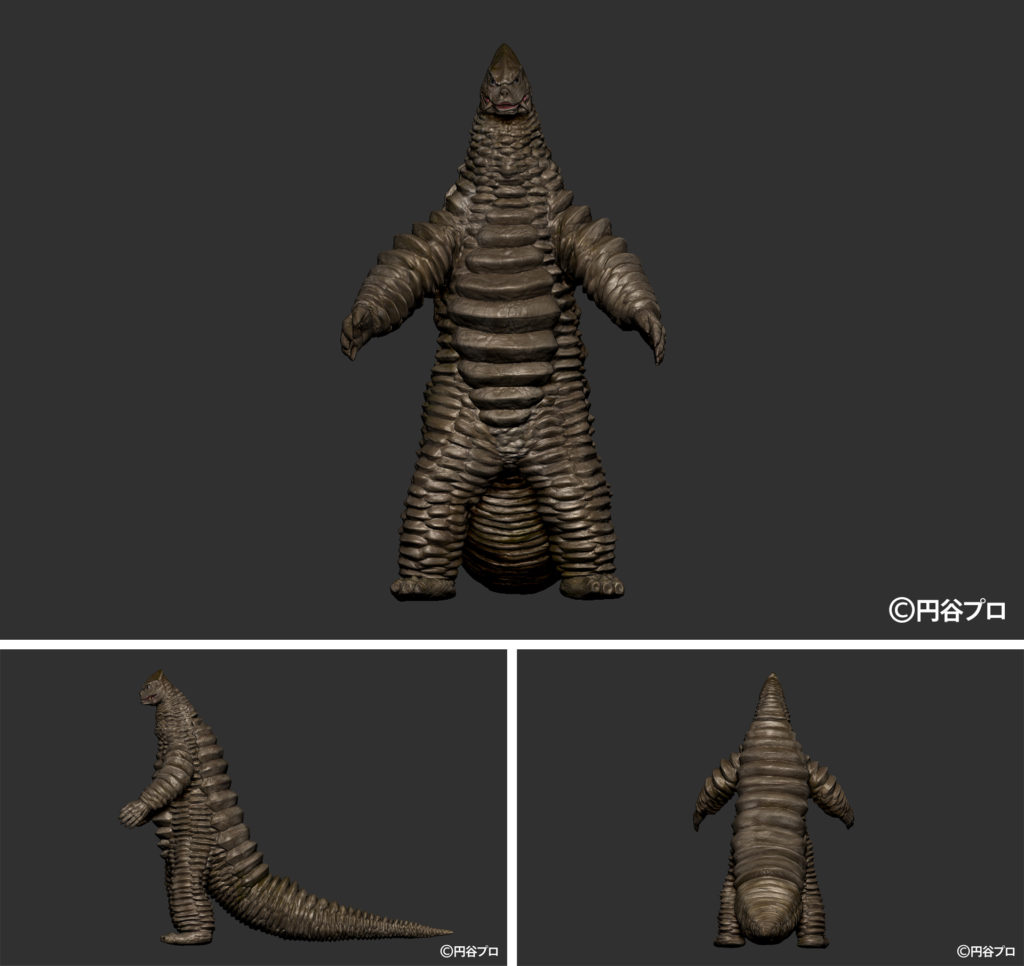Click the segmented belly plates in the front view
1024x966 pixels.
click(x=505, y=320)
